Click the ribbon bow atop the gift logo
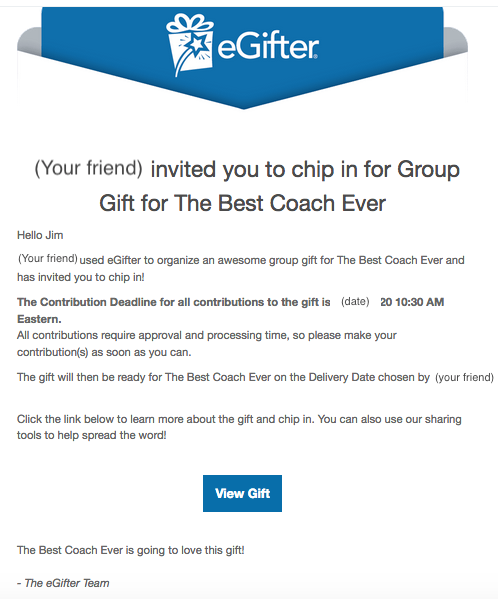This screenshot has width=498, height=599. click(190, 23)
